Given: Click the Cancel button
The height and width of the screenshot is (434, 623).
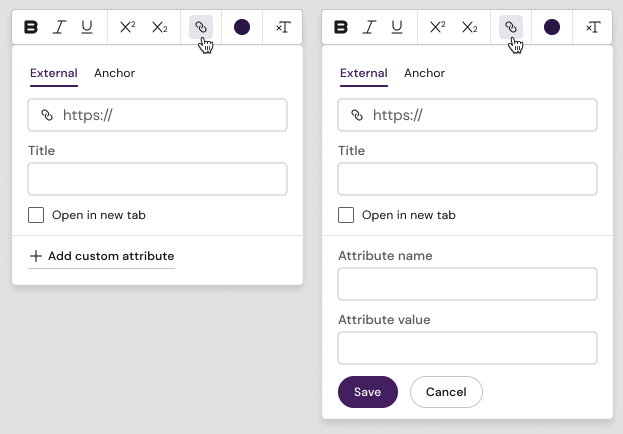Looking at the screenshot, I should click(446, 392).
